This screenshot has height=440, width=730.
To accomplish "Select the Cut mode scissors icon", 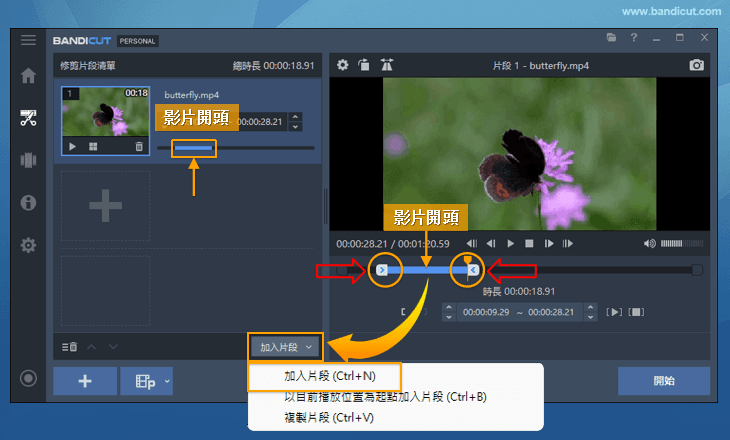I will coord(28,118).
